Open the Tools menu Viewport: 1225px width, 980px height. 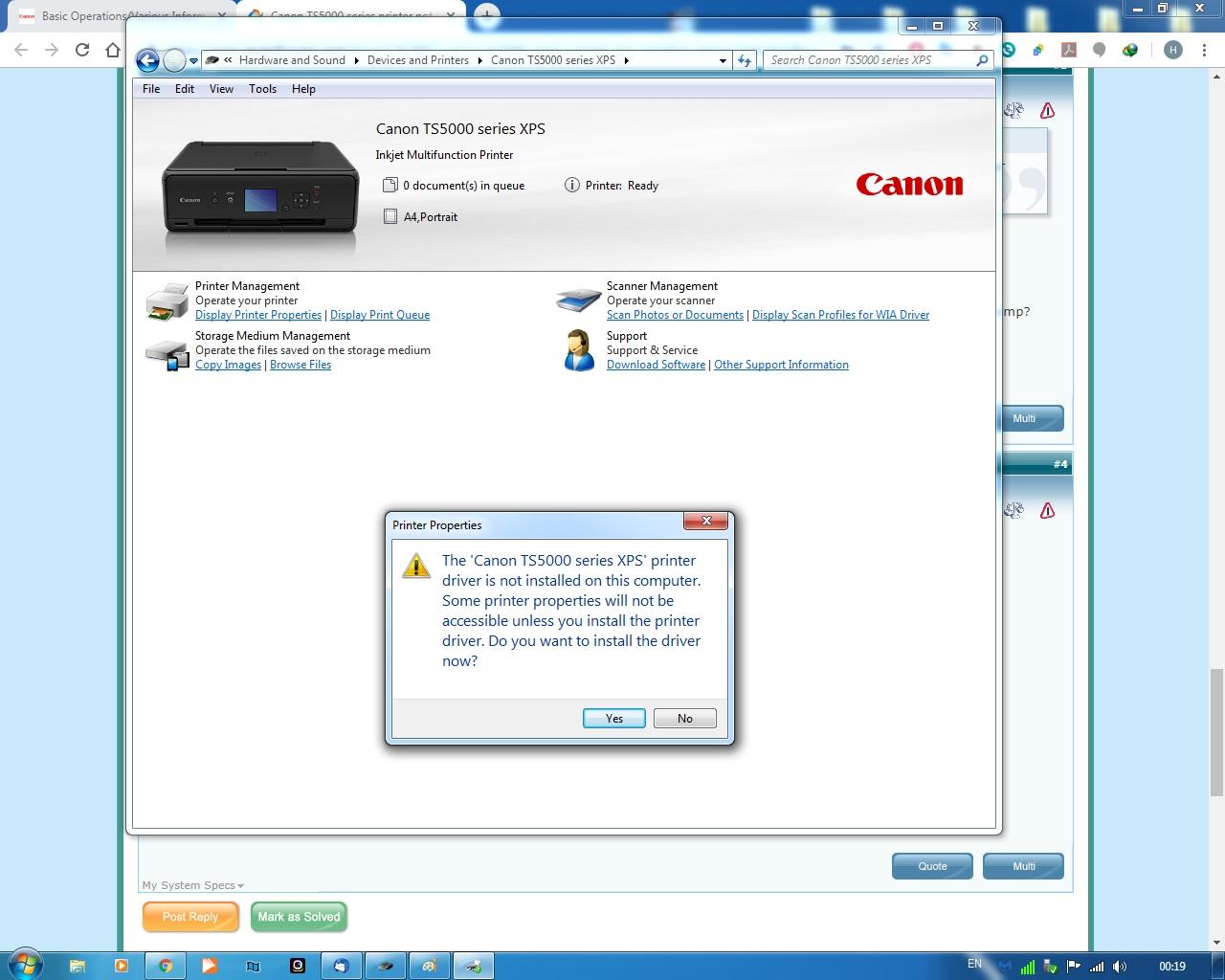262,89
